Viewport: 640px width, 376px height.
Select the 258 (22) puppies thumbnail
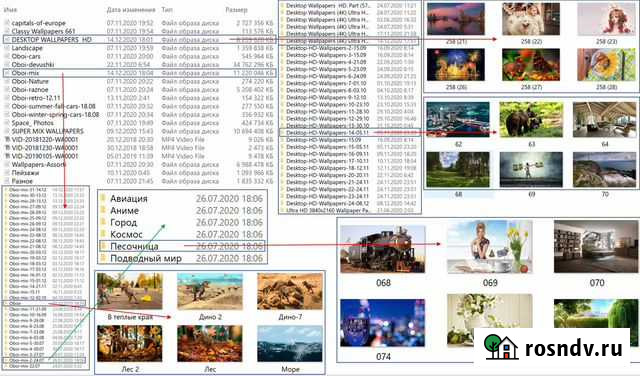pyautogui.click(x=531, y=19)
